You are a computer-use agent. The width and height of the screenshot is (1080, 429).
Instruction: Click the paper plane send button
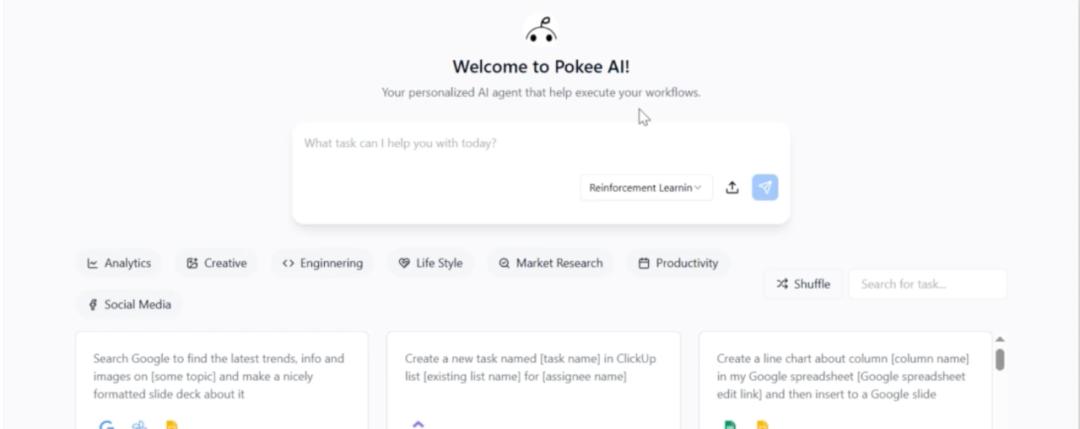(765, 187)
